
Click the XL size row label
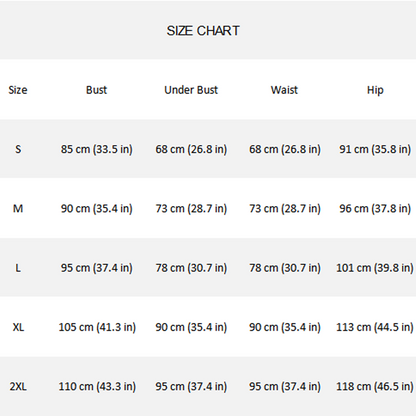(x=18, y=327)
